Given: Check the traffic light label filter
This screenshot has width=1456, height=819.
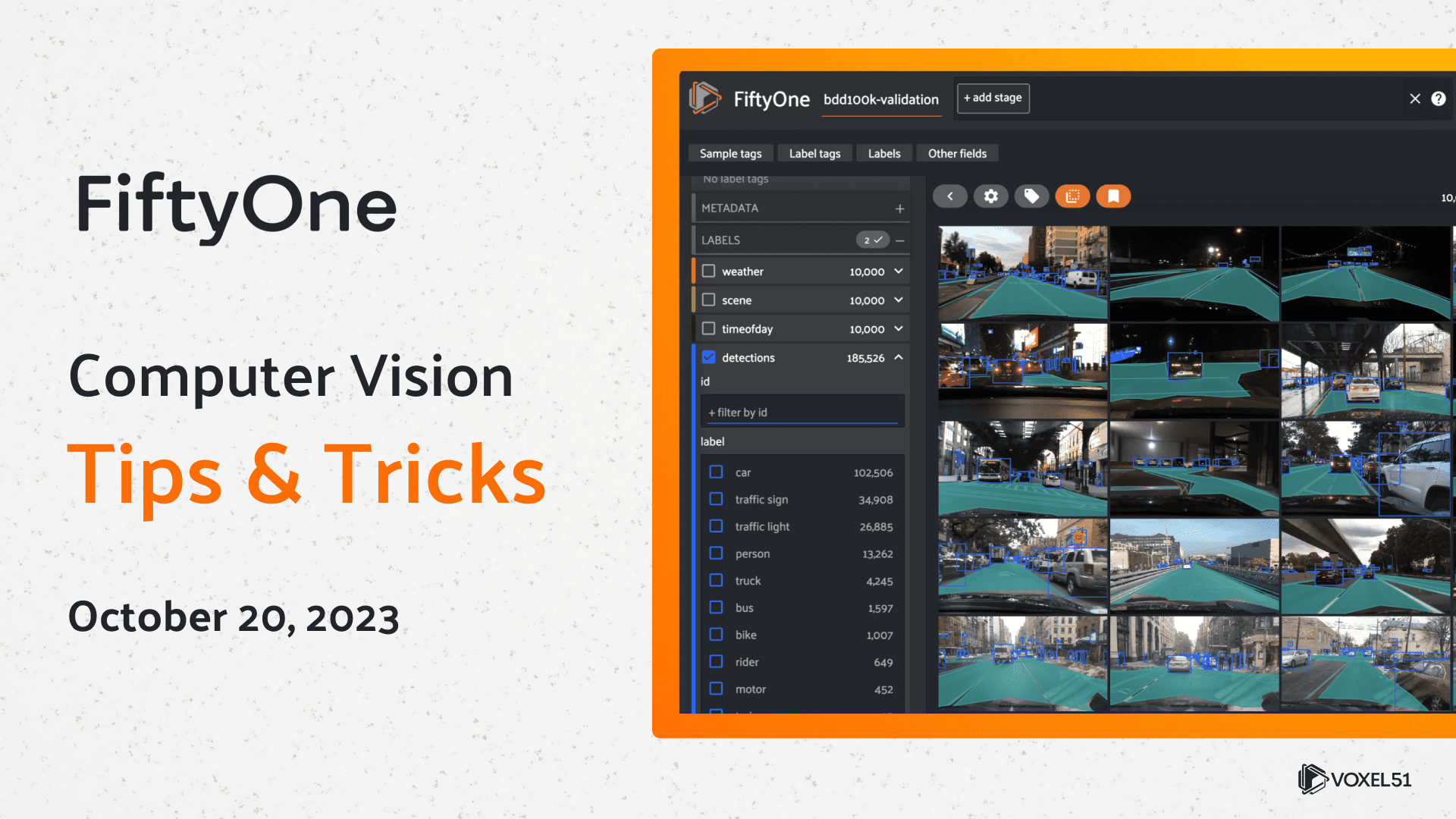Looking at the screenshot, I should [x=716, y=526].
